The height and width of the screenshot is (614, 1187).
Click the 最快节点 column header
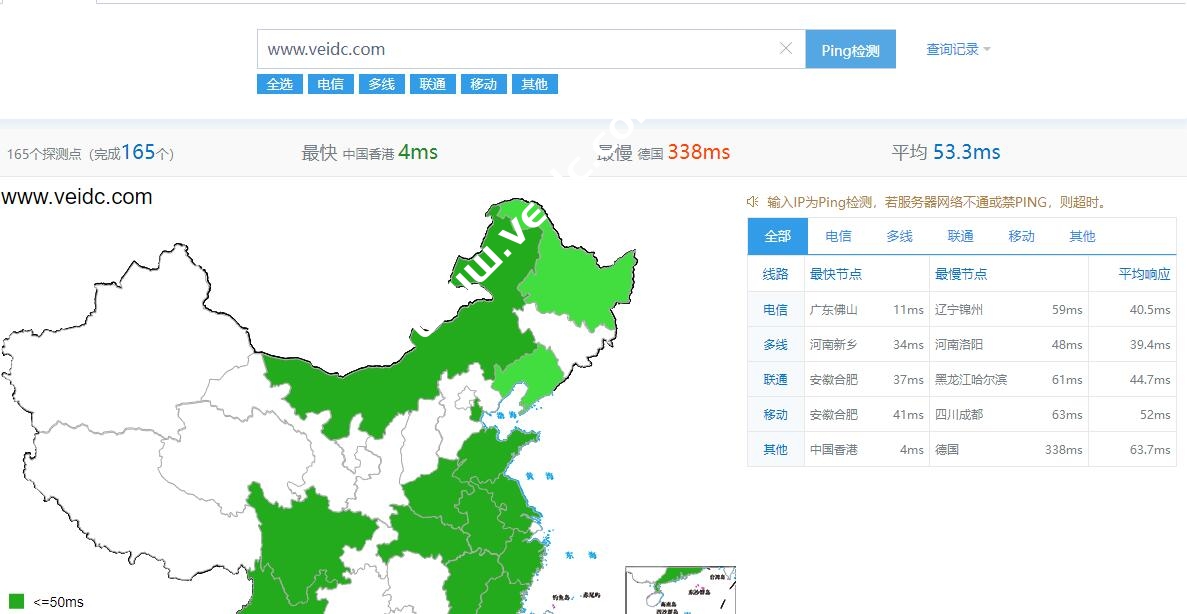pyautogui.click(x=836, y=274)
